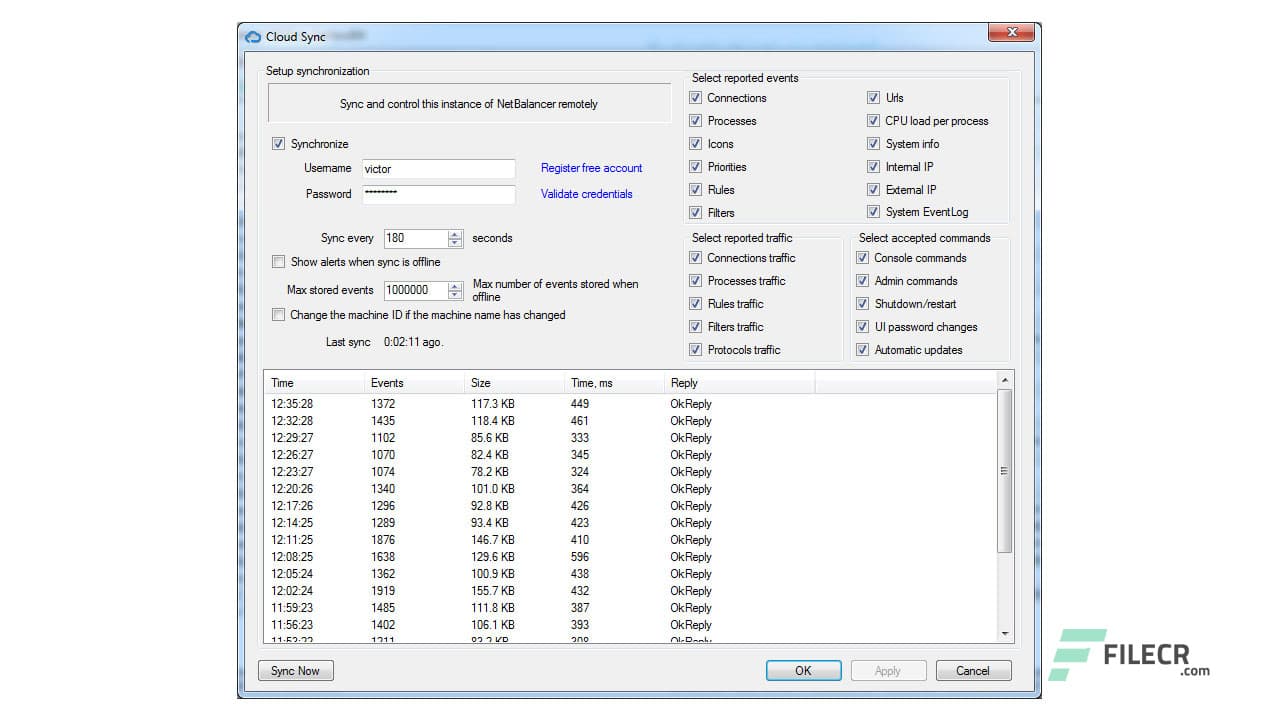Viewport: 1280px width, 720px height.
Task: Click the OK button
Action: pos(803,670)
